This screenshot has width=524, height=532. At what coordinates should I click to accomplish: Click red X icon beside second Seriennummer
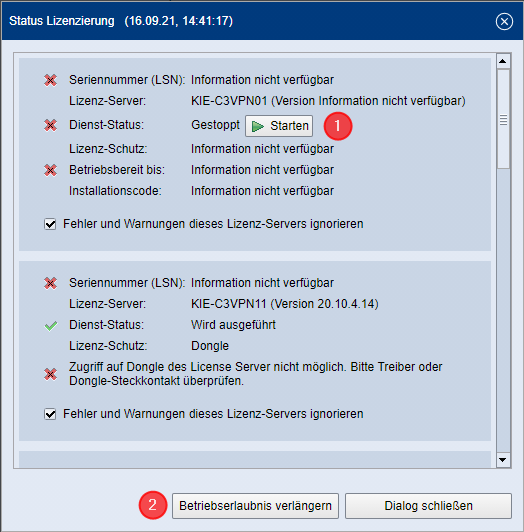coord(50,283)
